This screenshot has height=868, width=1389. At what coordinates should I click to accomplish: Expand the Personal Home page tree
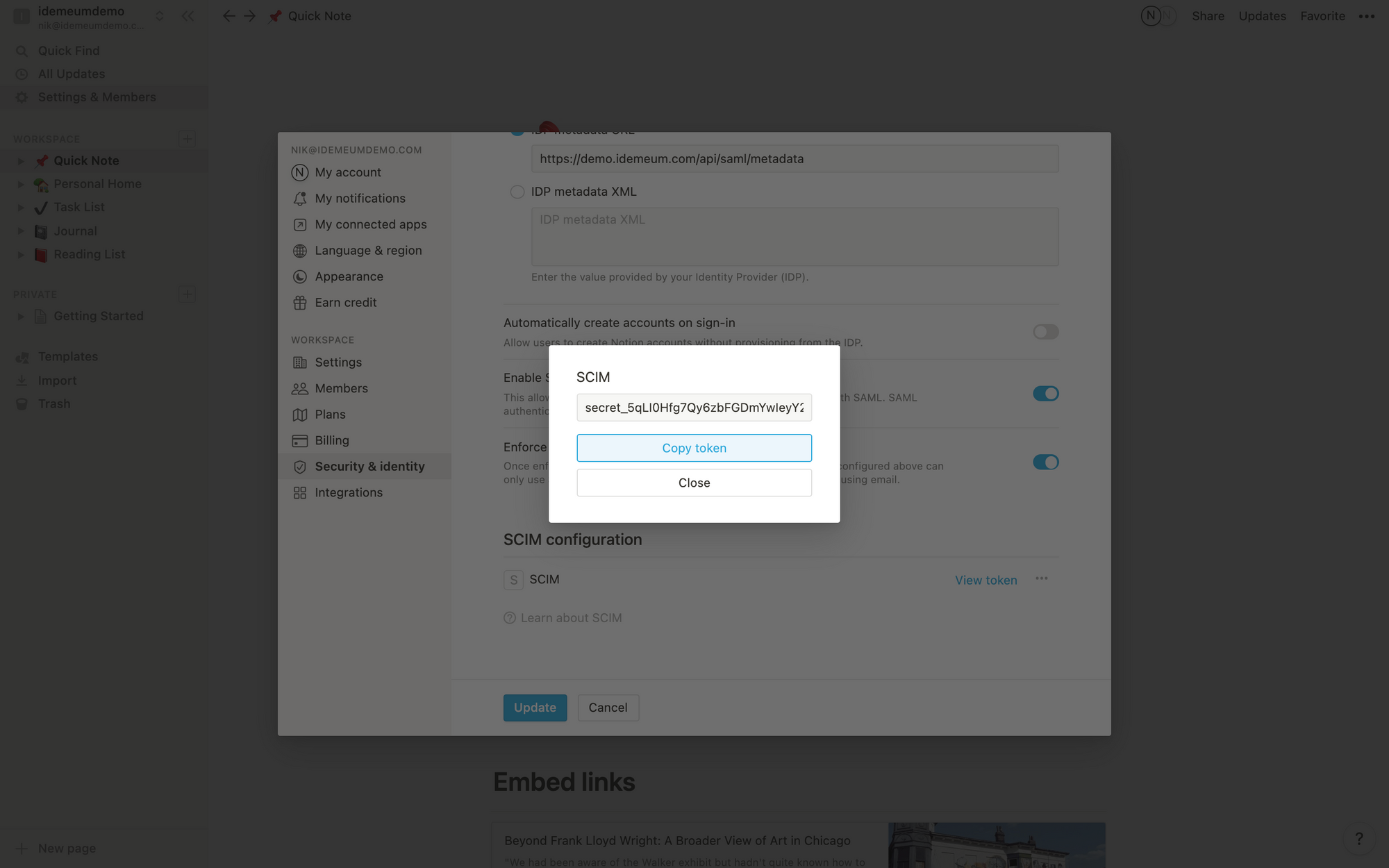pyautogui.click(x=21, y=184)
